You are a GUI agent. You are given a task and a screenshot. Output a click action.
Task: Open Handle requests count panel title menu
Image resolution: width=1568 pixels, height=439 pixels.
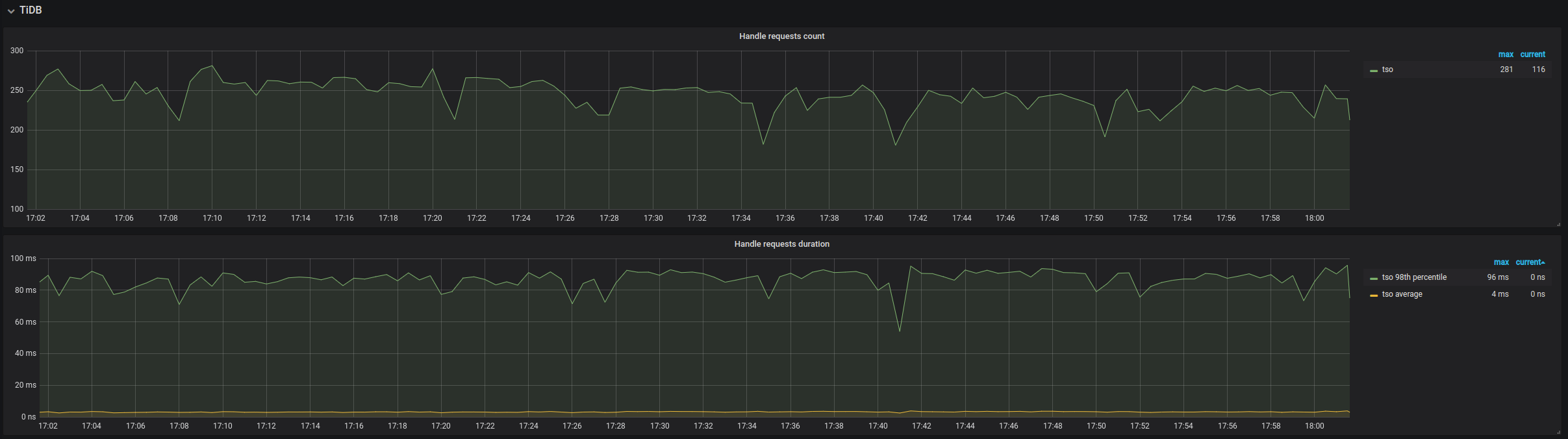781,36
